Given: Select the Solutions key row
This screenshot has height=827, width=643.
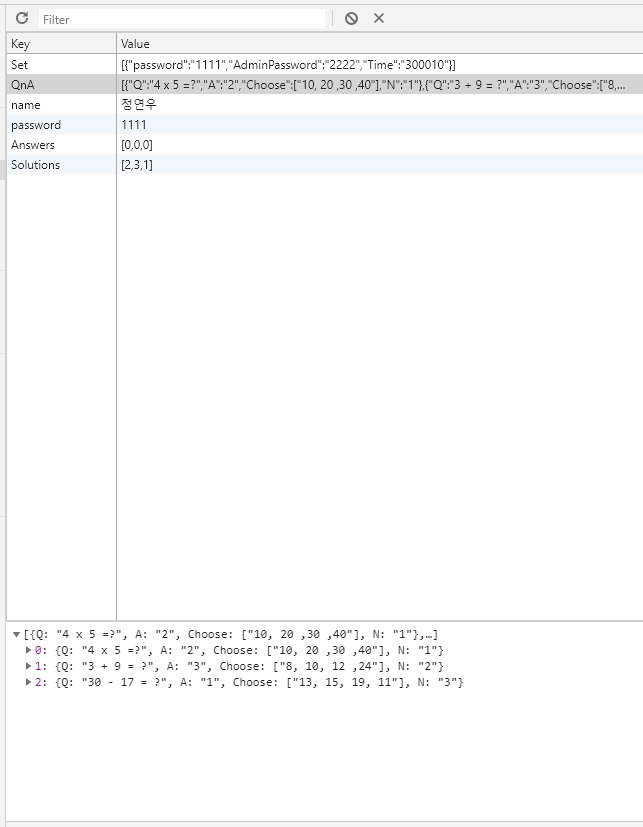Looking at the screenshot, I should tap(35, 165).
